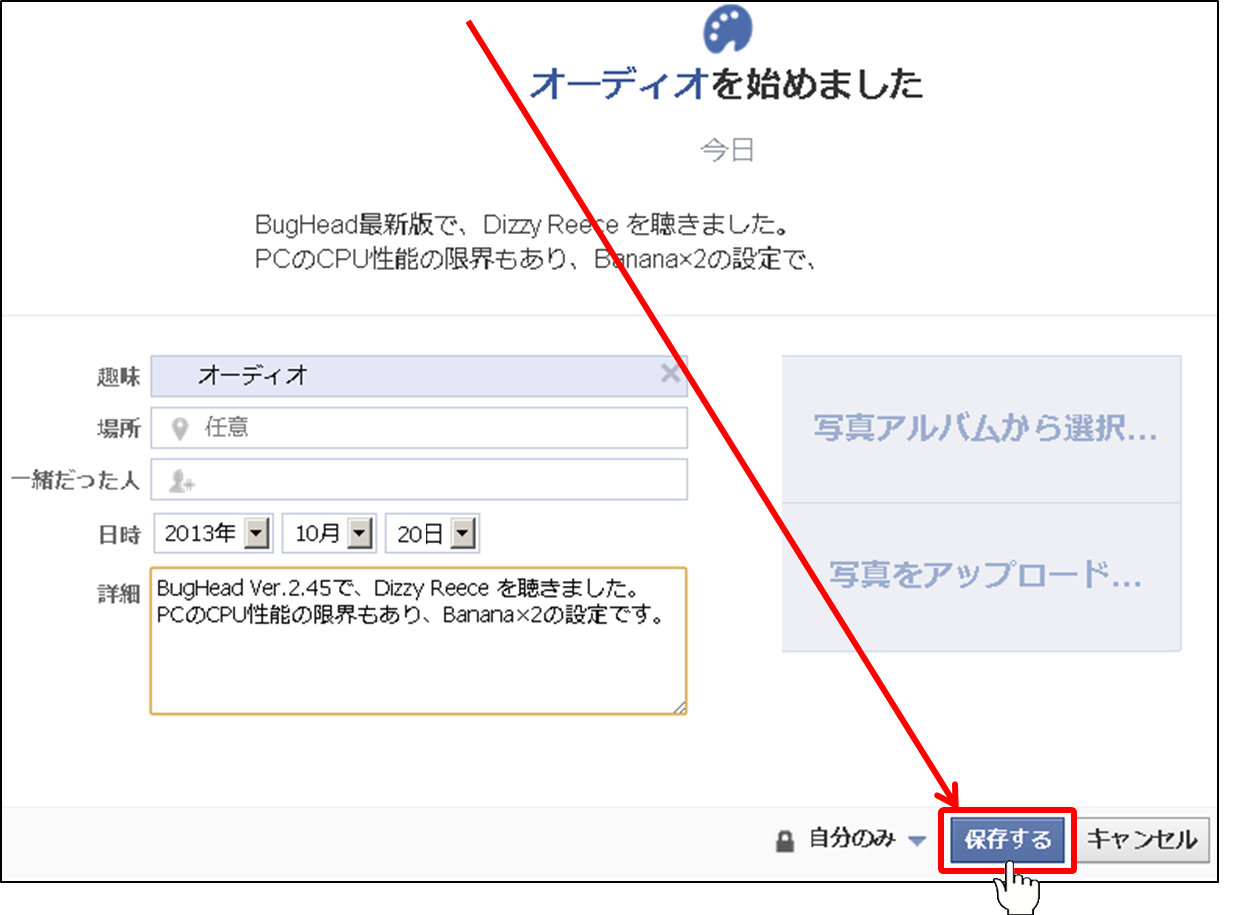This screenshot has width=1243, height=915.
Task: Click the 詳細 text area resize handle
Action: click(x=679, y=707)
